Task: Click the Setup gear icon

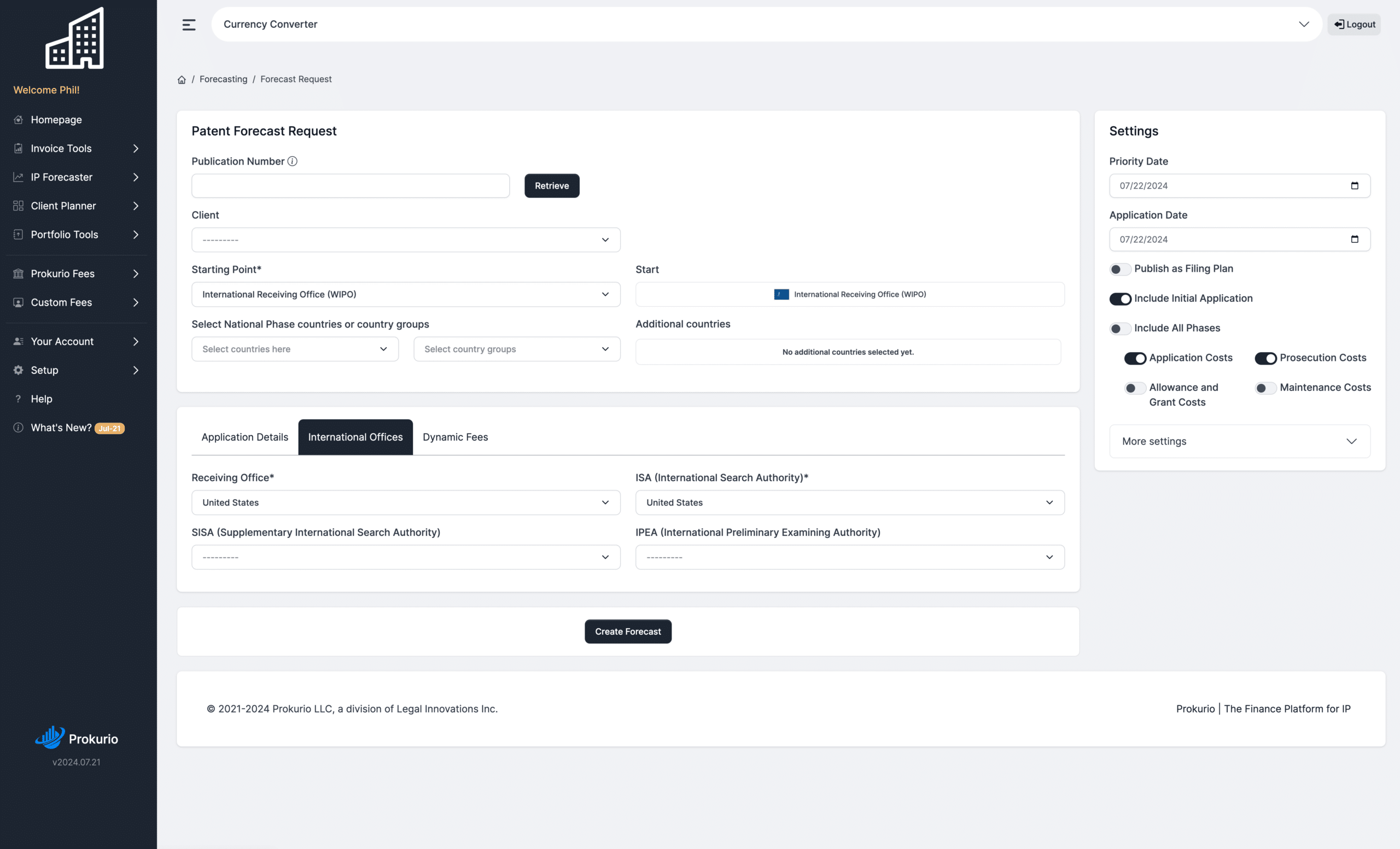Action: point(18,370)
